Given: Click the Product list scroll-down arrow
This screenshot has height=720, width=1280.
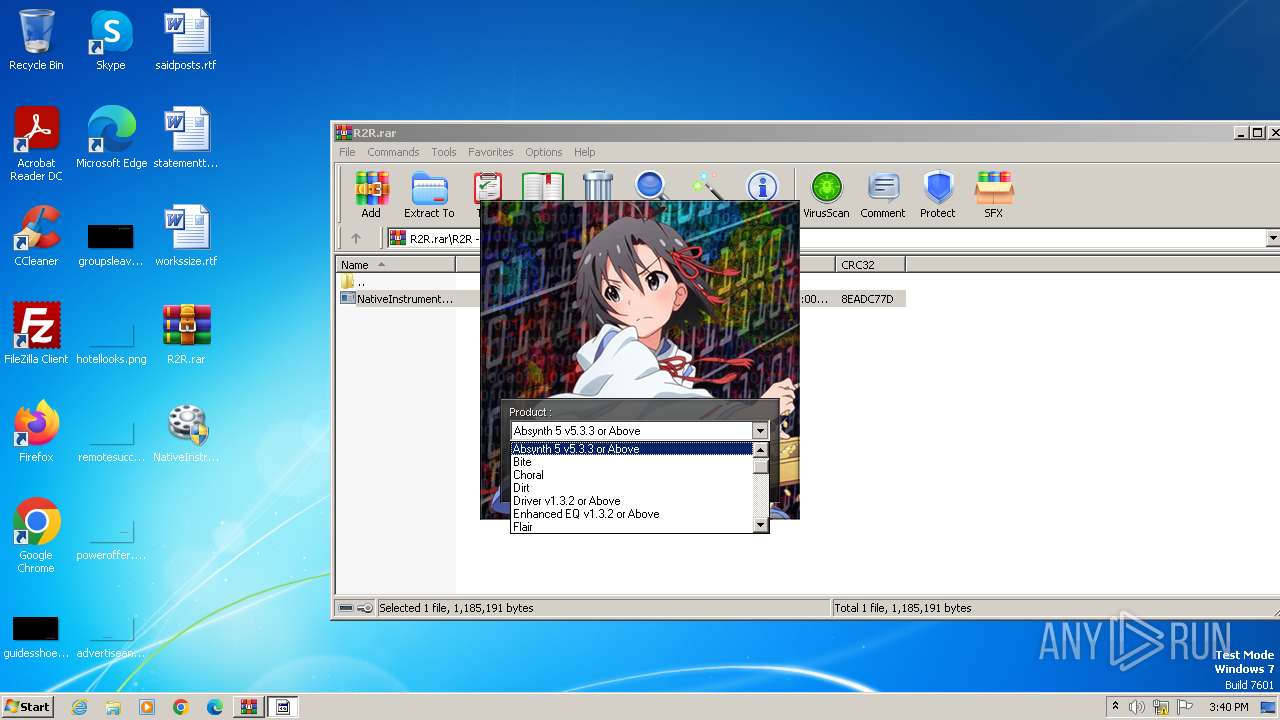Looking at the screenshot, I should coord(760,525).
